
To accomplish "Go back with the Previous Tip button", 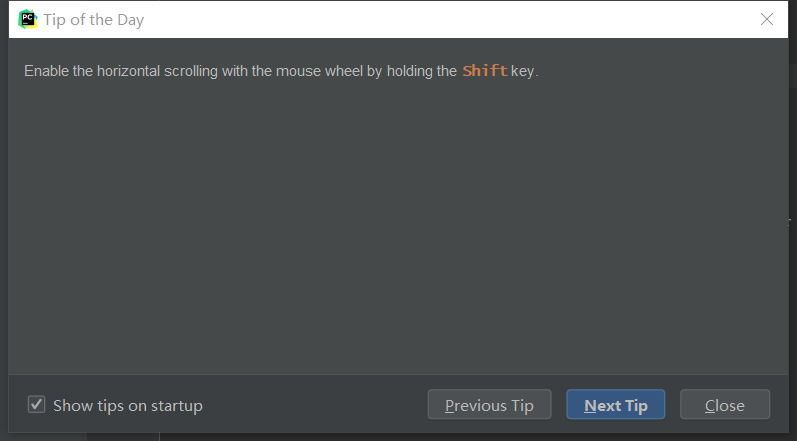I will click(x=489, y=405).
